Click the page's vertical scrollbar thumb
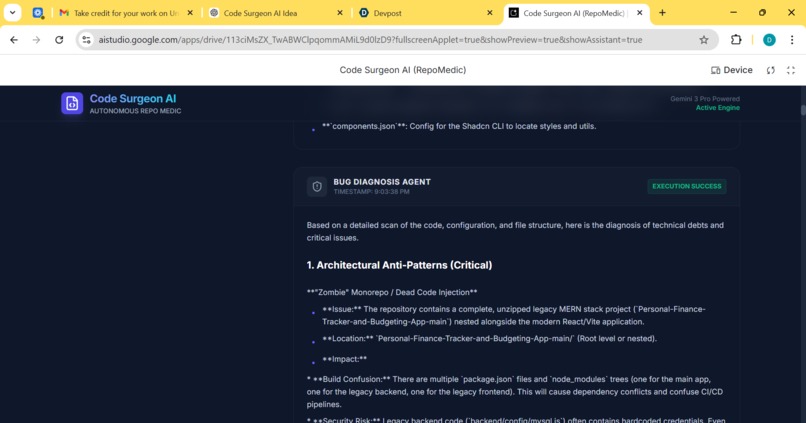Image resolution: width=806 pixels, height=423 pixels. tap(802, 110)
